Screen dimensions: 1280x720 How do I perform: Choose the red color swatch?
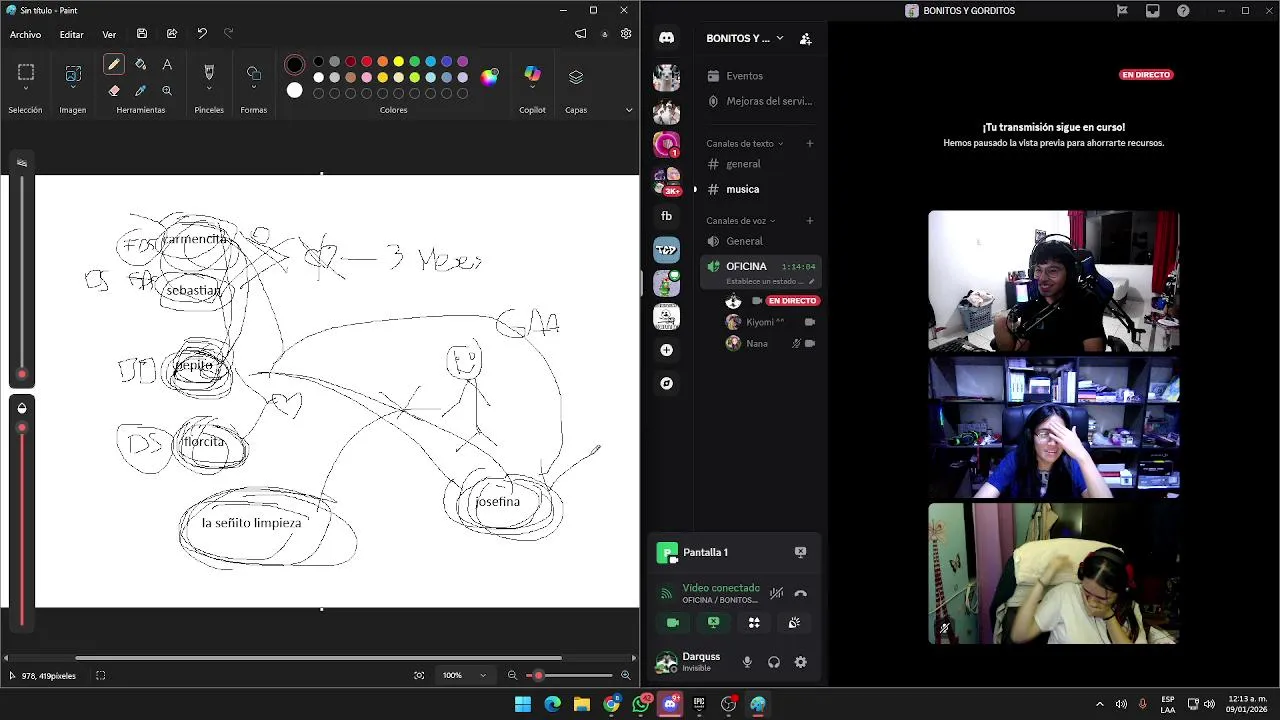[366, 62]
